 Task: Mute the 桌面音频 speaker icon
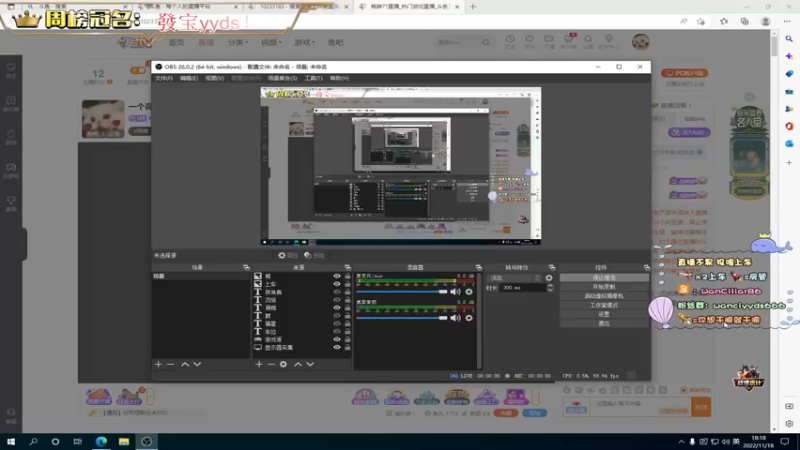pyautogui.click(x=455, y=318)
